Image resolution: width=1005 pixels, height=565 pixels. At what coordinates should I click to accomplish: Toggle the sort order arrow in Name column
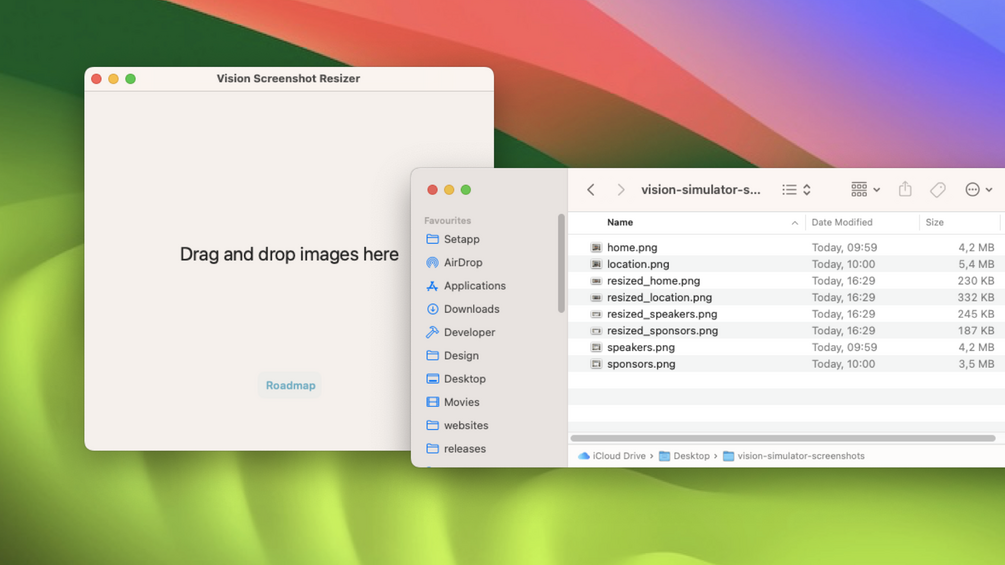coord(795,223)
